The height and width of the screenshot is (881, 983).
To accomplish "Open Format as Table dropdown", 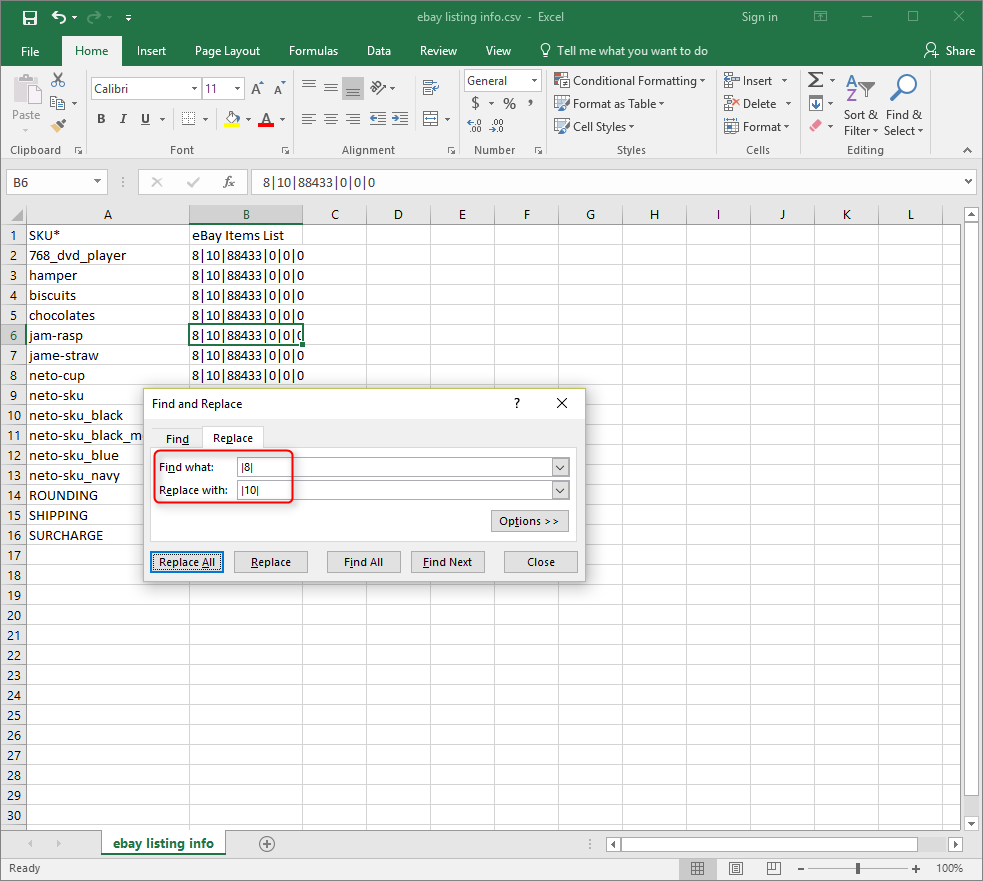I will [x=609, y=104].
